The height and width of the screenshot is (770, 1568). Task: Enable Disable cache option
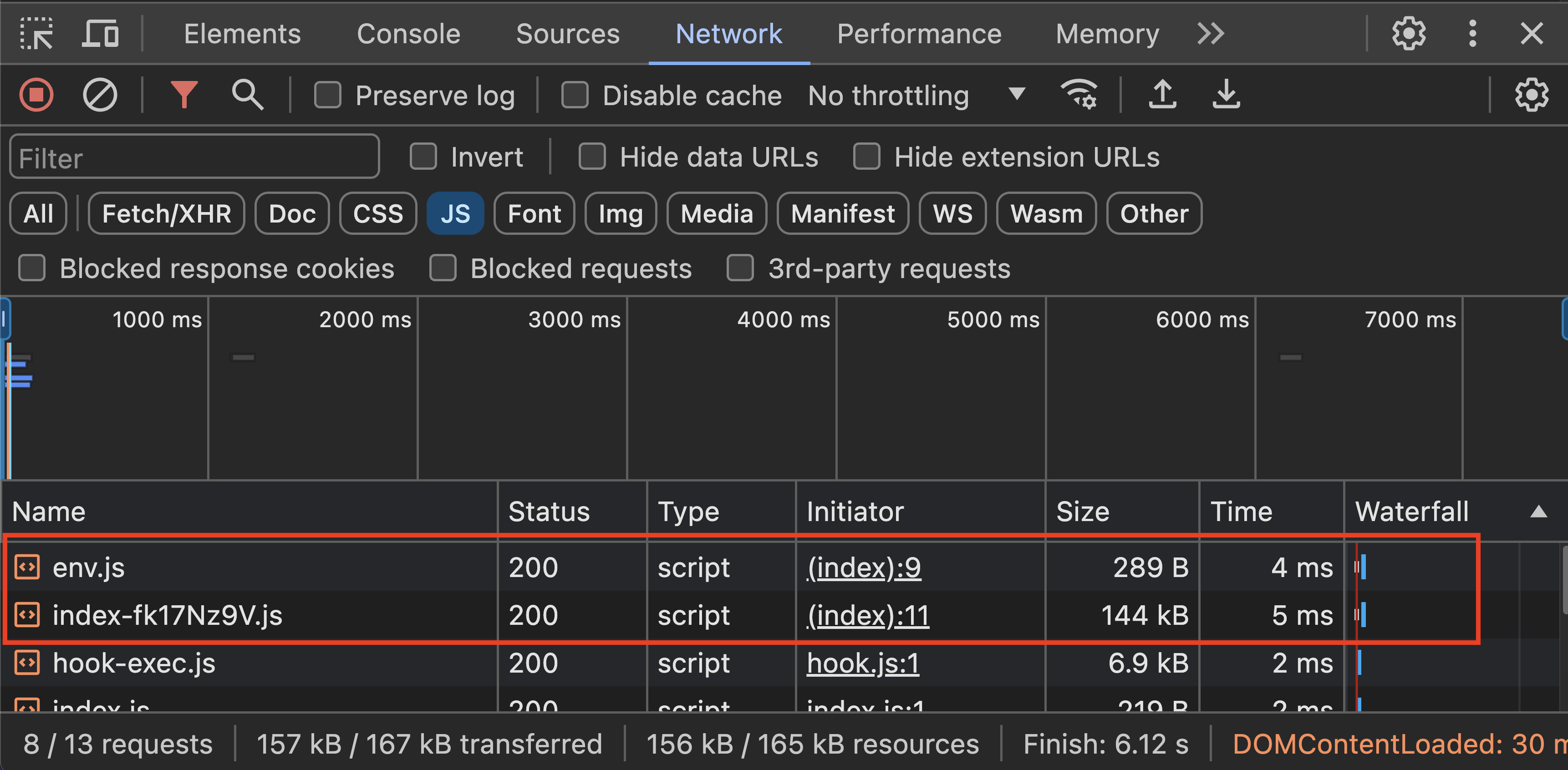point(575,95)
